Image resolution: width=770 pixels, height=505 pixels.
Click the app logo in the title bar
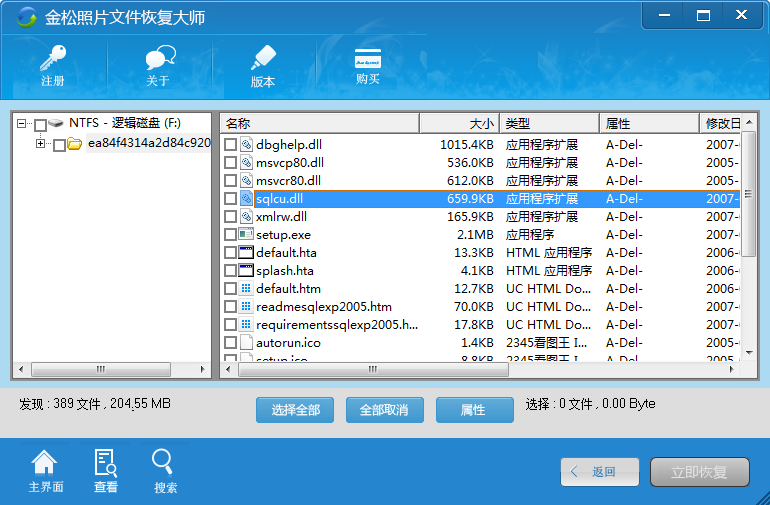26,17
